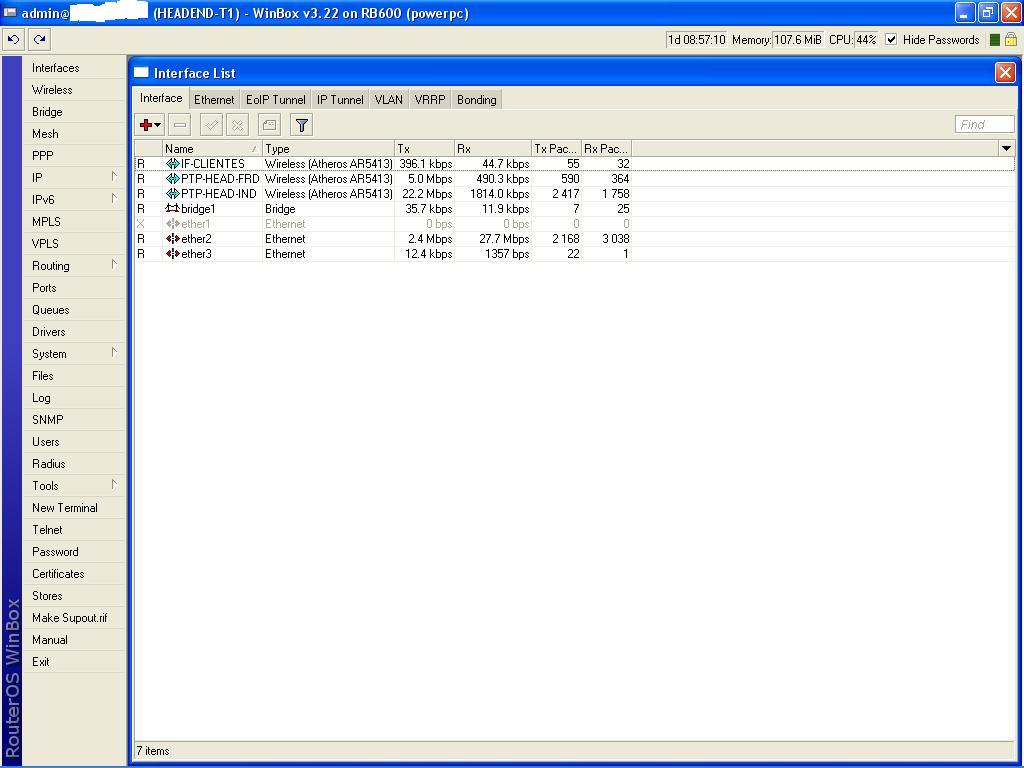Open the Mesh menu item
This screenshot has width=1024, height=768.
[x=74, y=134]
